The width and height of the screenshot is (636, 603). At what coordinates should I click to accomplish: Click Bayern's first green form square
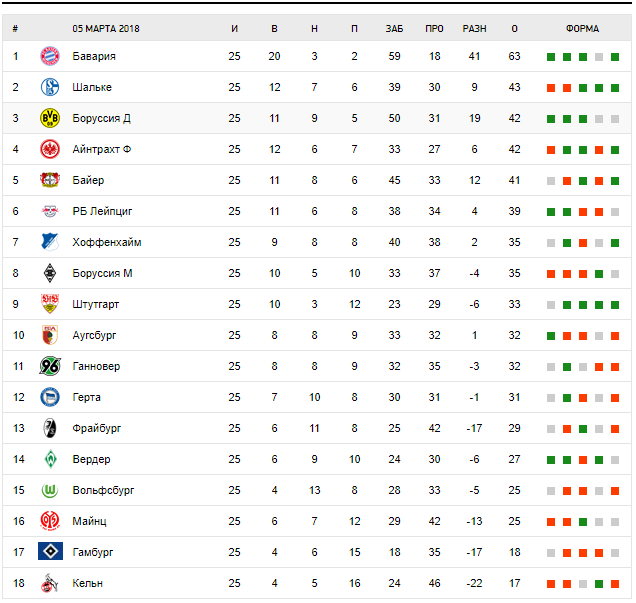coord(551,56)
